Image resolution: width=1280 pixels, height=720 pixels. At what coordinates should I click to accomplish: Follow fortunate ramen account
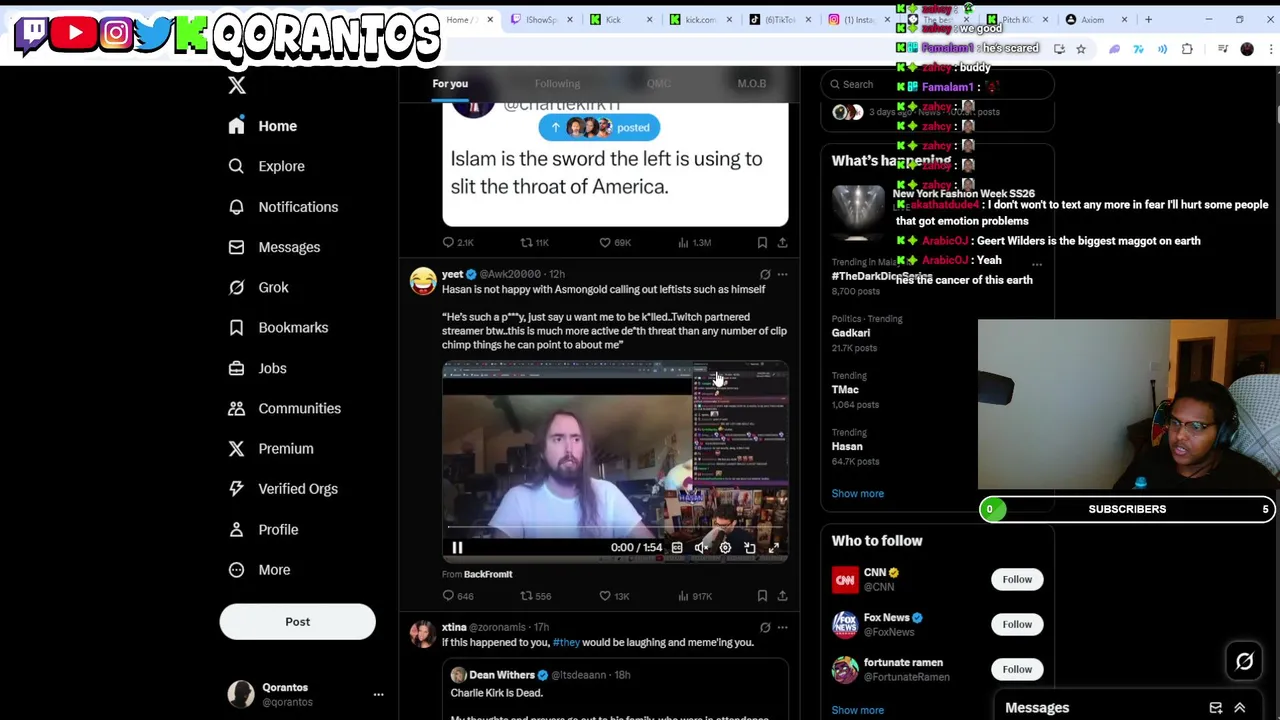point(1017,670)
